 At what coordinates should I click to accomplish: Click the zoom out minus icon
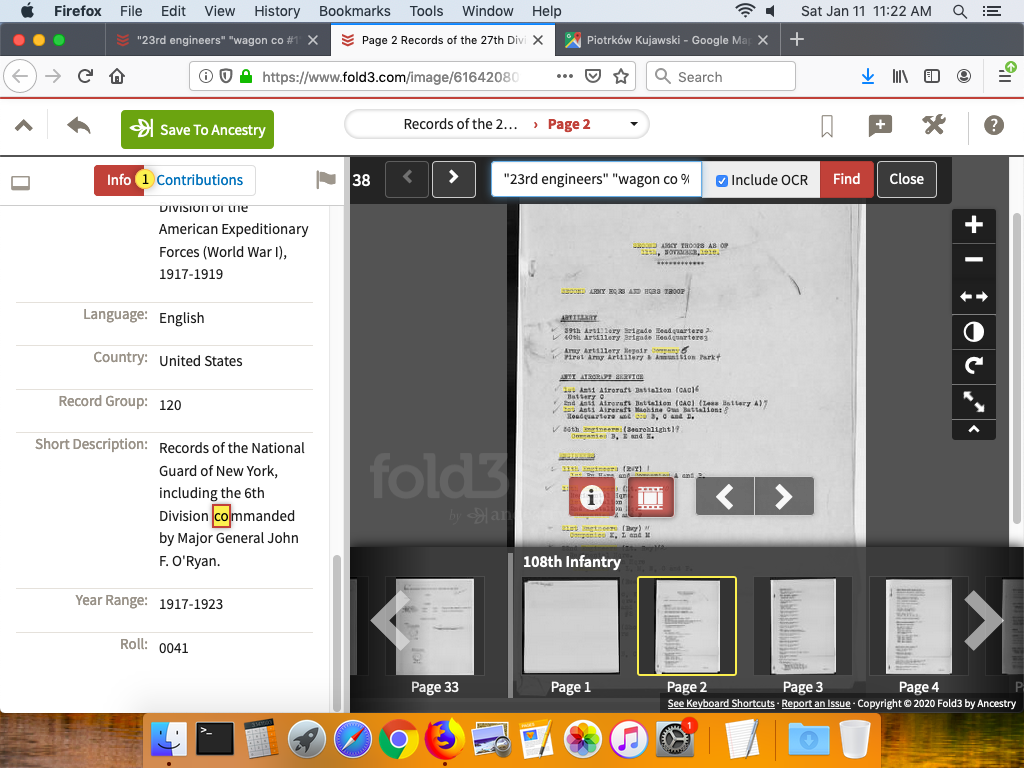click(x=973, y=260)
